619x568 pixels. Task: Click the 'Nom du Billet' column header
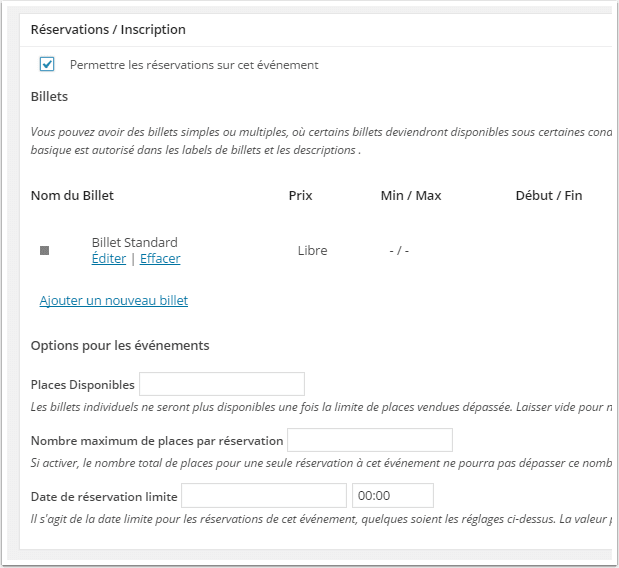72,195
